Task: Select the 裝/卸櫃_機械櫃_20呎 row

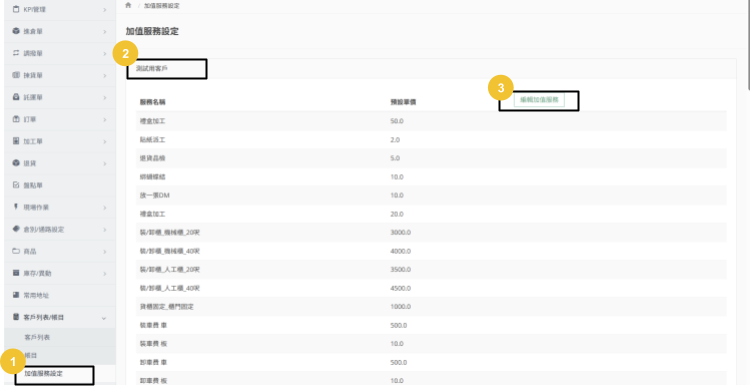Action: tap(431, 232)
